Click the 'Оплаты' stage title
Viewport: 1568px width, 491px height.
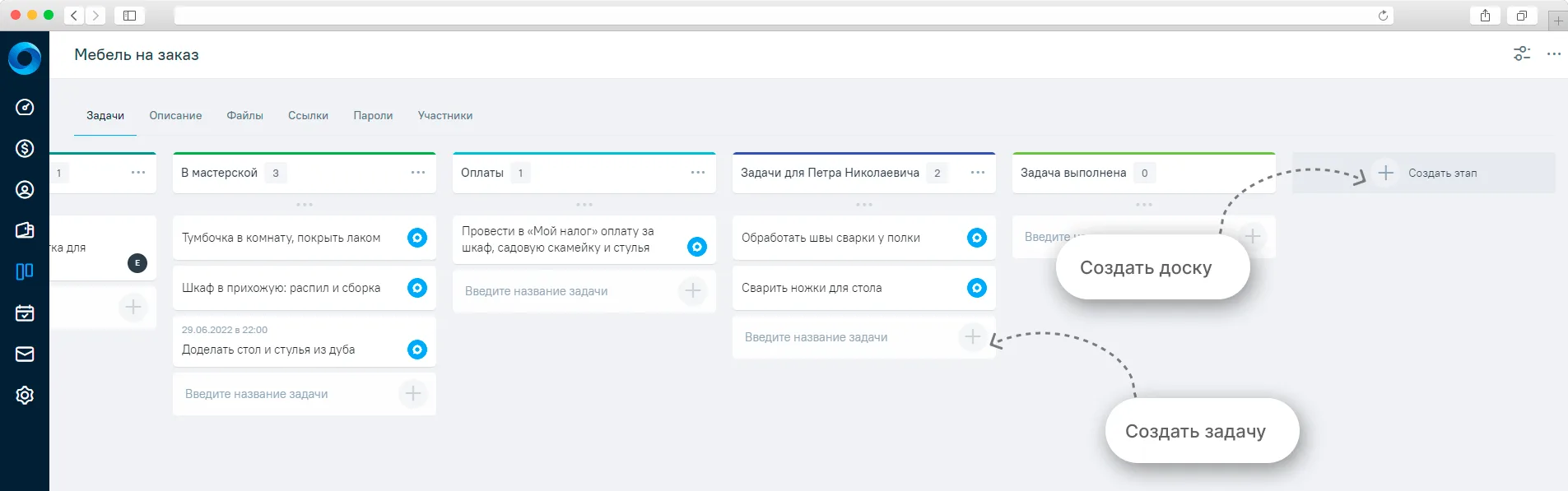[482, 173]
